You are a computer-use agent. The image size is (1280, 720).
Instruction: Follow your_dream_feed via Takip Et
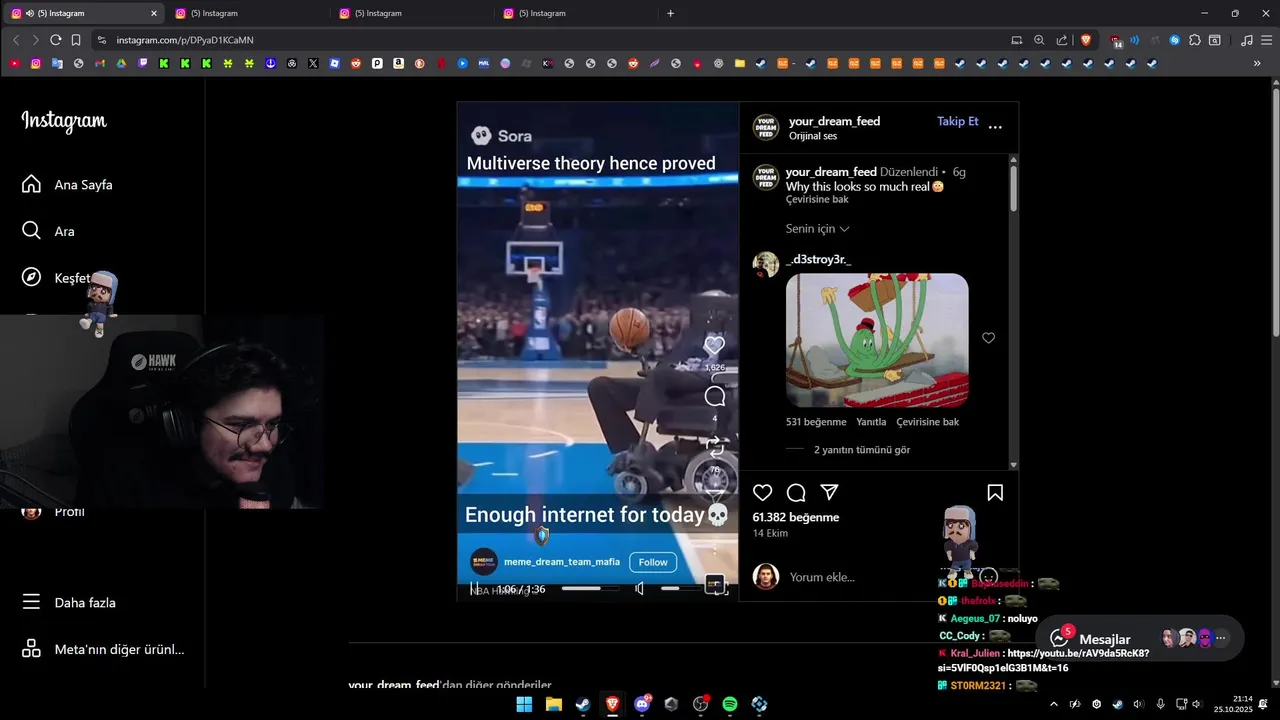tap(957, 121)
